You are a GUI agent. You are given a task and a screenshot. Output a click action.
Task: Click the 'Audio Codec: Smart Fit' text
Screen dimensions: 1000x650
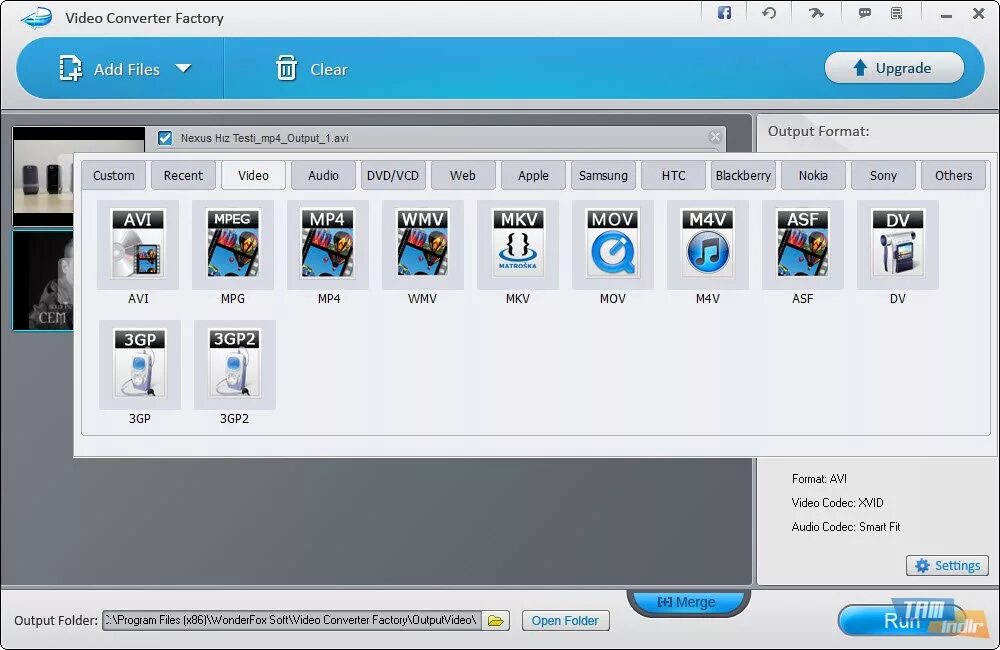pos(846,527)
